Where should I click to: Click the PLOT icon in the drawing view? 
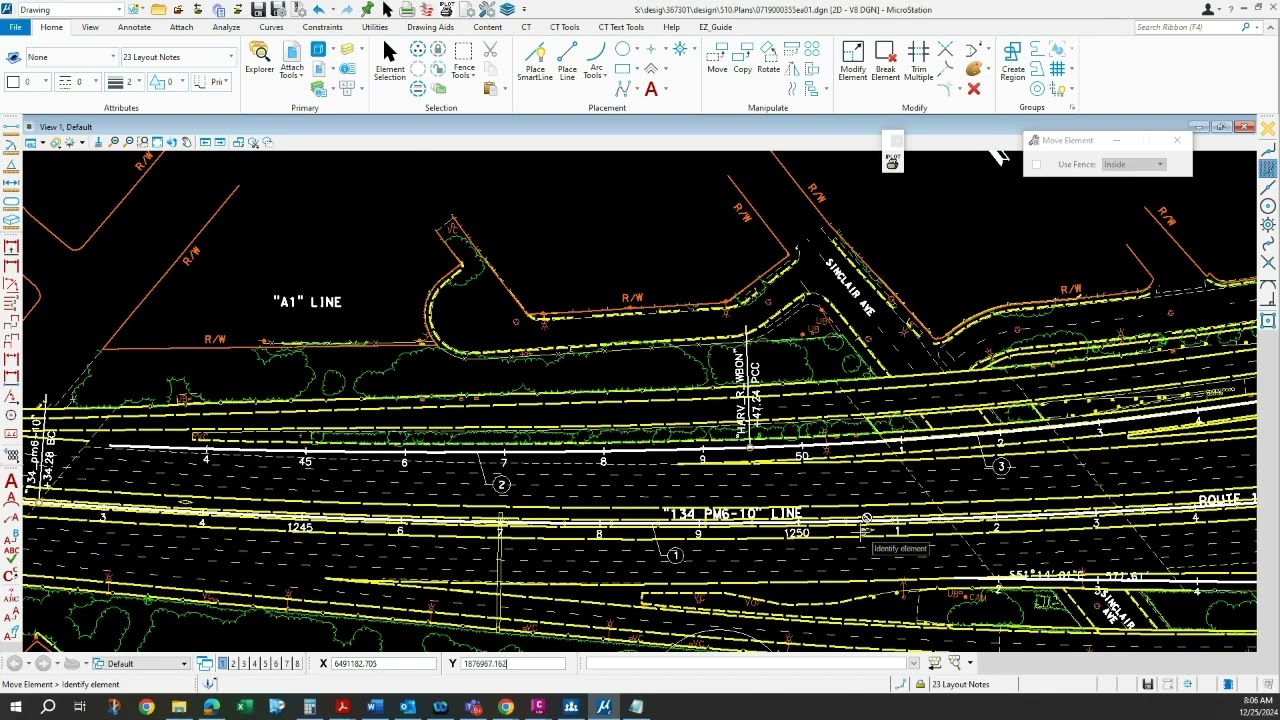coord(893,160)
